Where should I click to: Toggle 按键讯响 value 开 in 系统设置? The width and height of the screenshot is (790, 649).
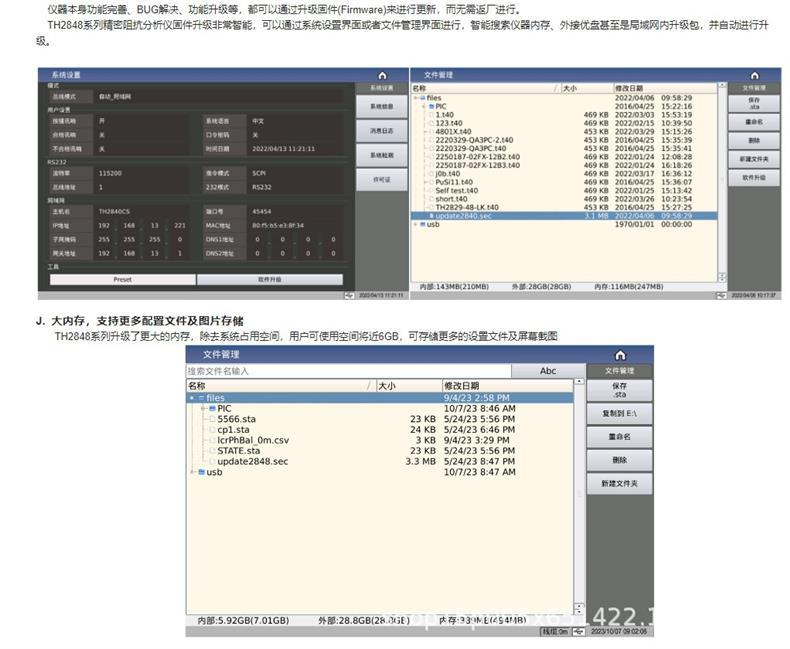point(142,121)
